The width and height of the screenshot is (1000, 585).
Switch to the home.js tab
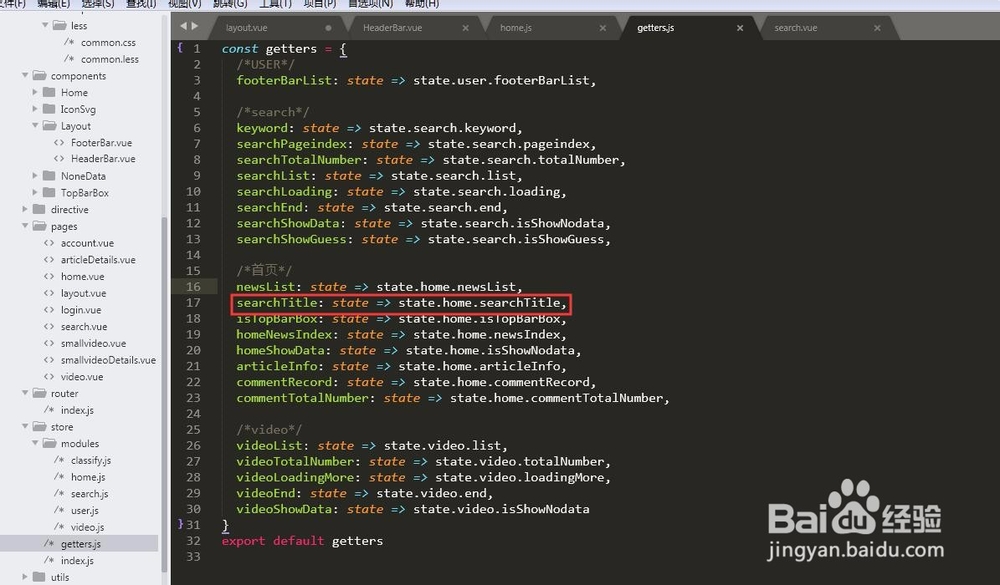click(515, 27)
